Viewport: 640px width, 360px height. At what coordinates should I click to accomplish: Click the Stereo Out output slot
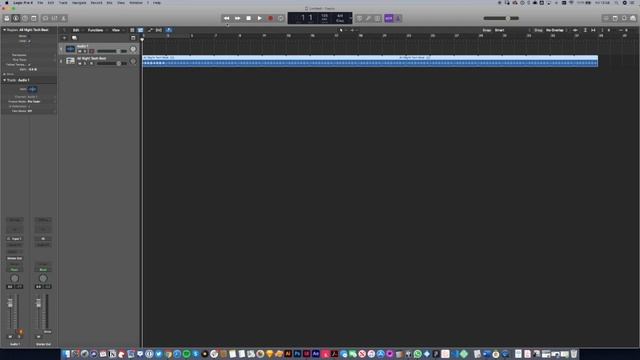pyautogui.click(x=15, y=258)
